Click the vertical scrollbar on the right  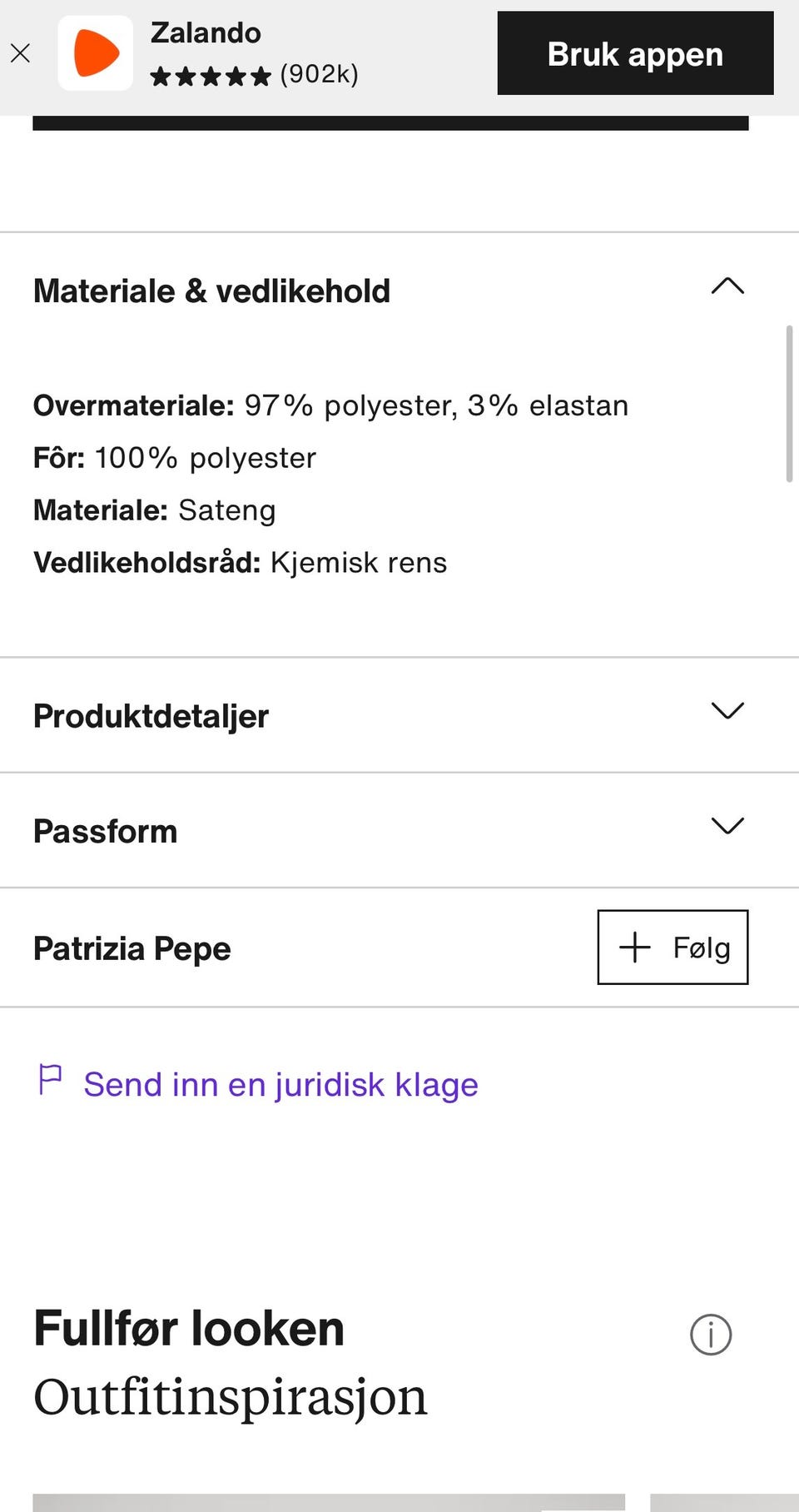click(789, 404)
